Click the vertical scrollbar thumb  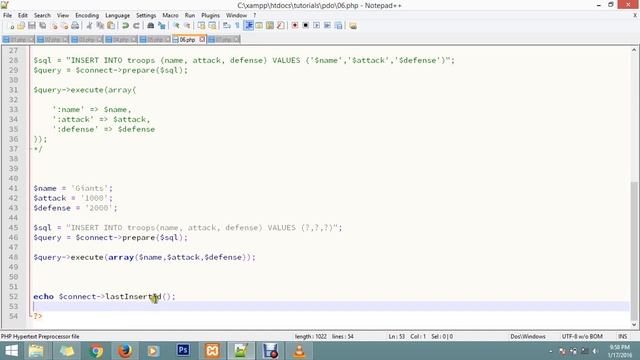click(634, 251)
